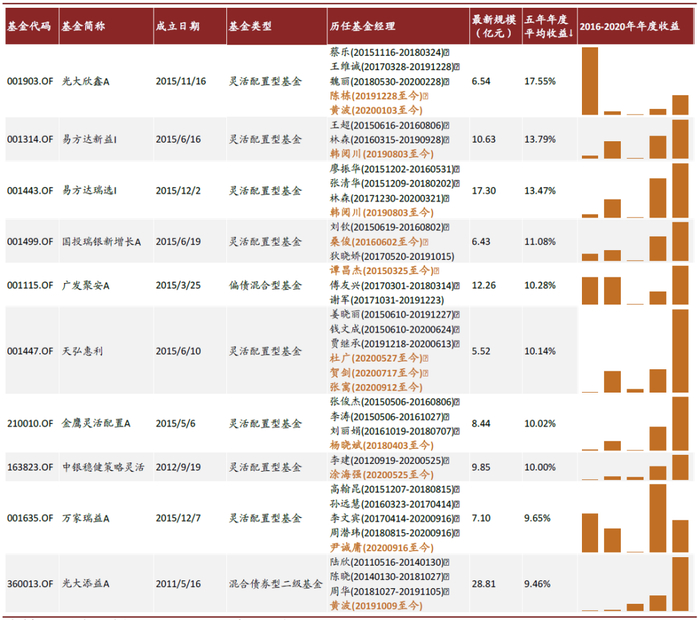The image size is (700, 620).
Task: Click fund name 天弘惠利
Action: (x=82, y=351)
